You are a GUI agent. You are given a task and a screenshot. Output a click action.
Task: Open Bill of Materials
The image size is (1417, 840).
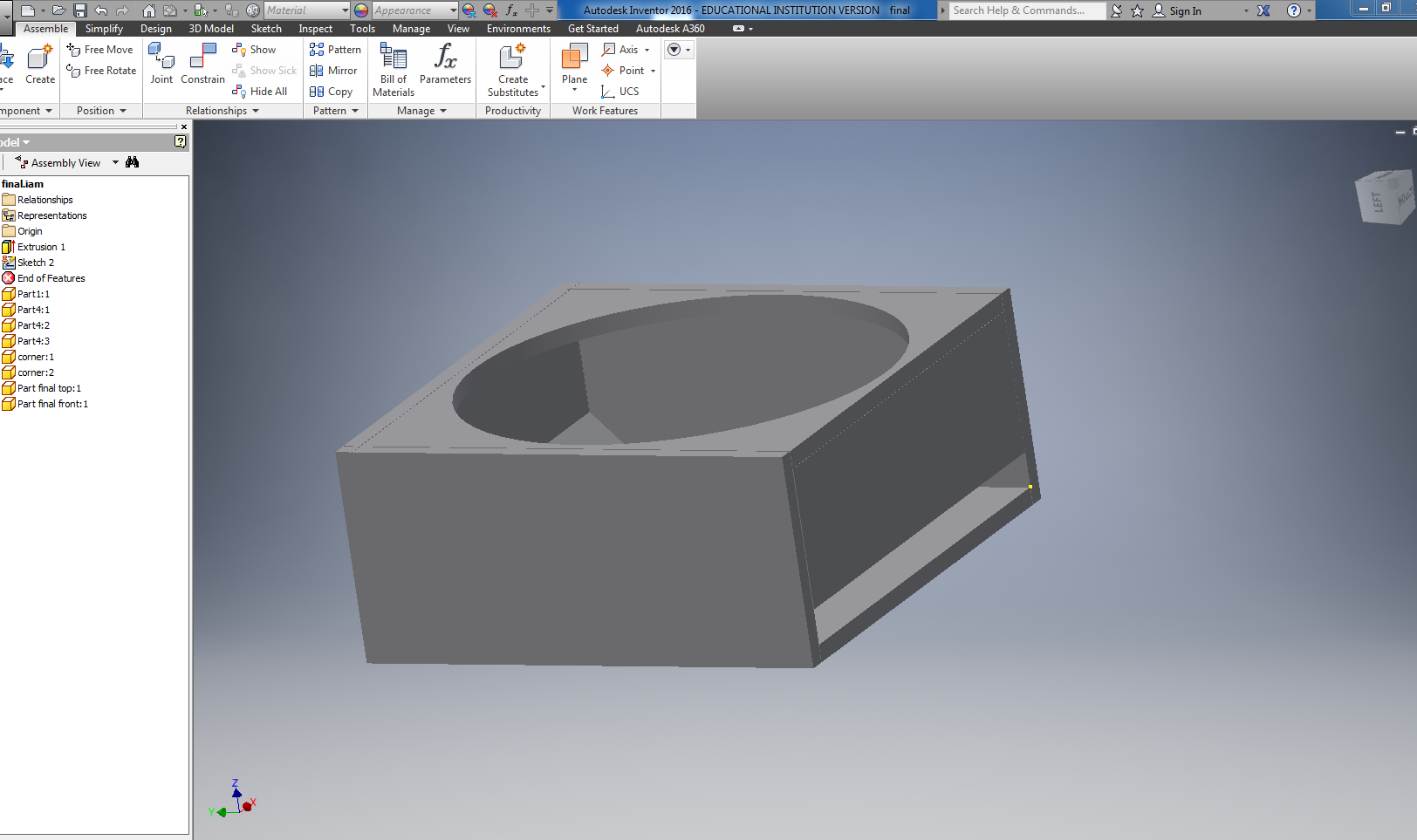tap(394, 70)
